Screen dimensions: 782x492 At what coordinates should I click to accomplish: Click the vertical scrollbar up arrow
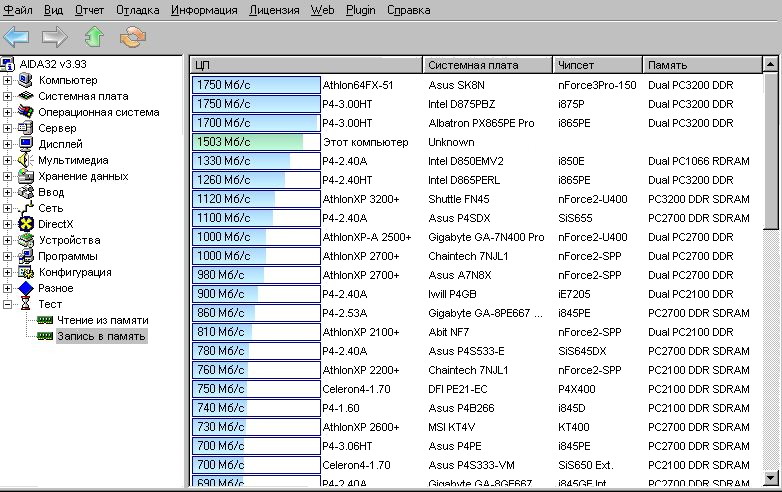coord(771,65)
